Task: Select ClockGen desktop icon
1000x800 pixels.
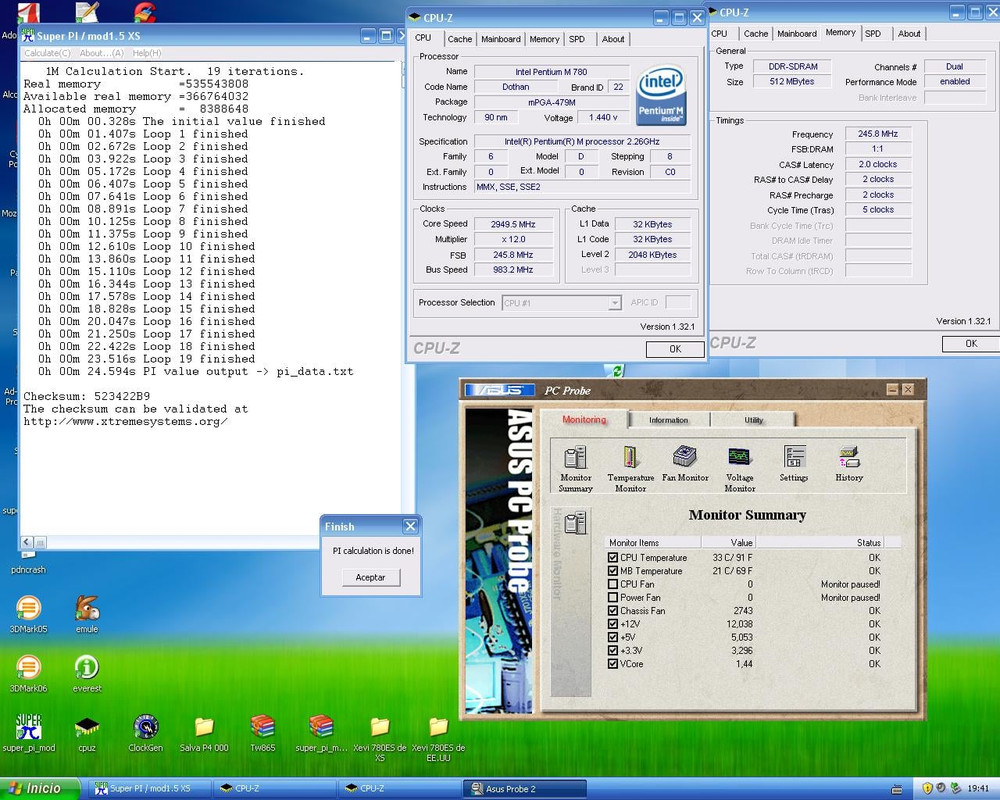Action: 145,734
